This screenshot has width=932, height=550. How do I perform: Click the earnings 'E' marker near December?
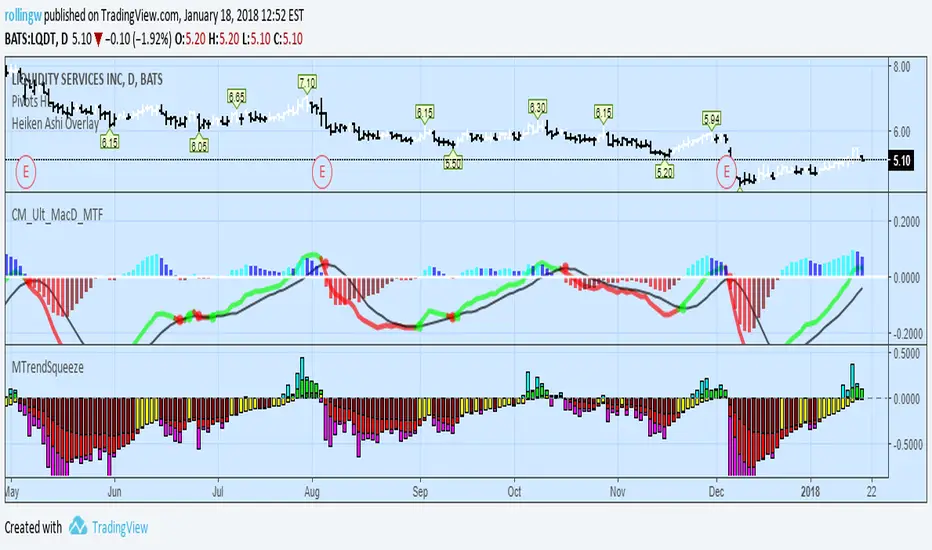pos(726,172)
